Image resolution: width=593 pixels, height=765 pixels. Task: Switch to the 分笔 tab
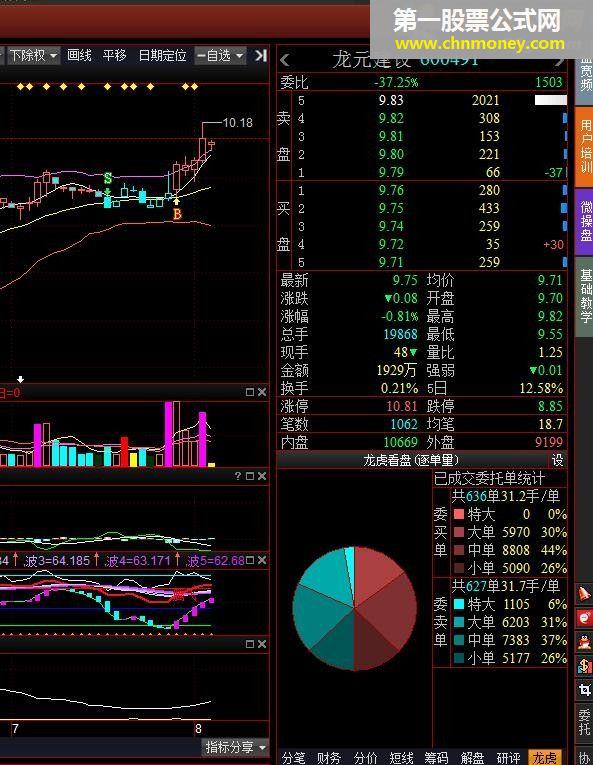tap(293, 758)
